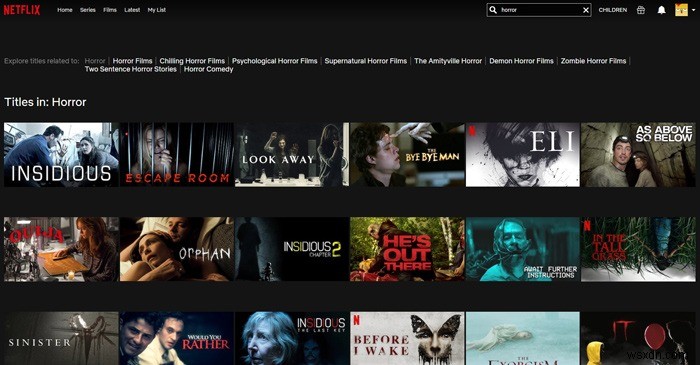700x365 pixels.
Task: Open the Insidious thumbnail
Action: point(61,155)
